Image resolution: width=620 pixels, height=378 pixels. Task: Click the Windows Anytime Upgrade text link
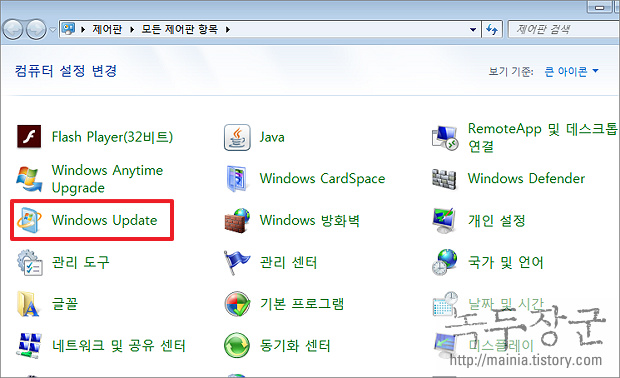click(107, 179)
